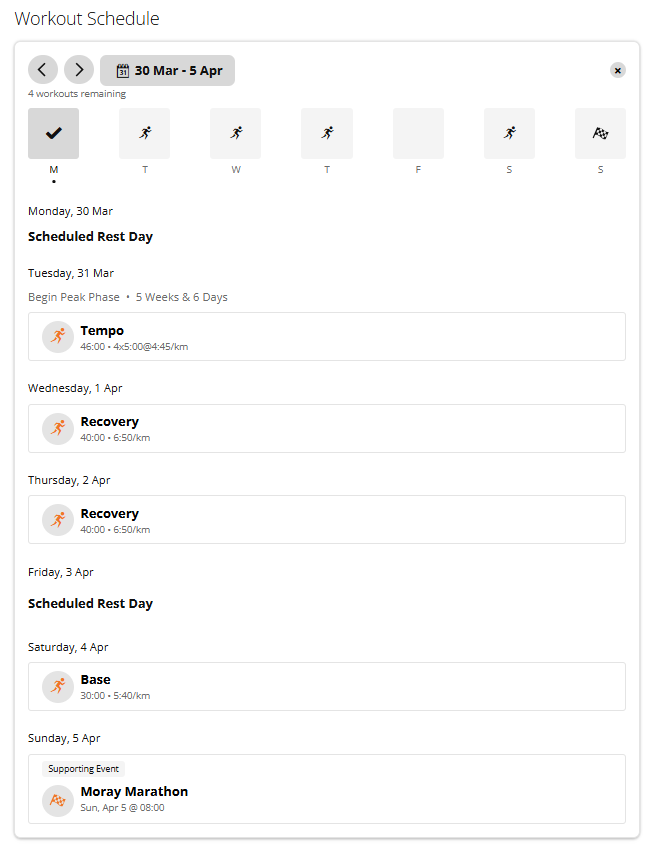652x852 pixels.
Task: Select Monday's completed checkmark tile
Action: pos(53,133)
